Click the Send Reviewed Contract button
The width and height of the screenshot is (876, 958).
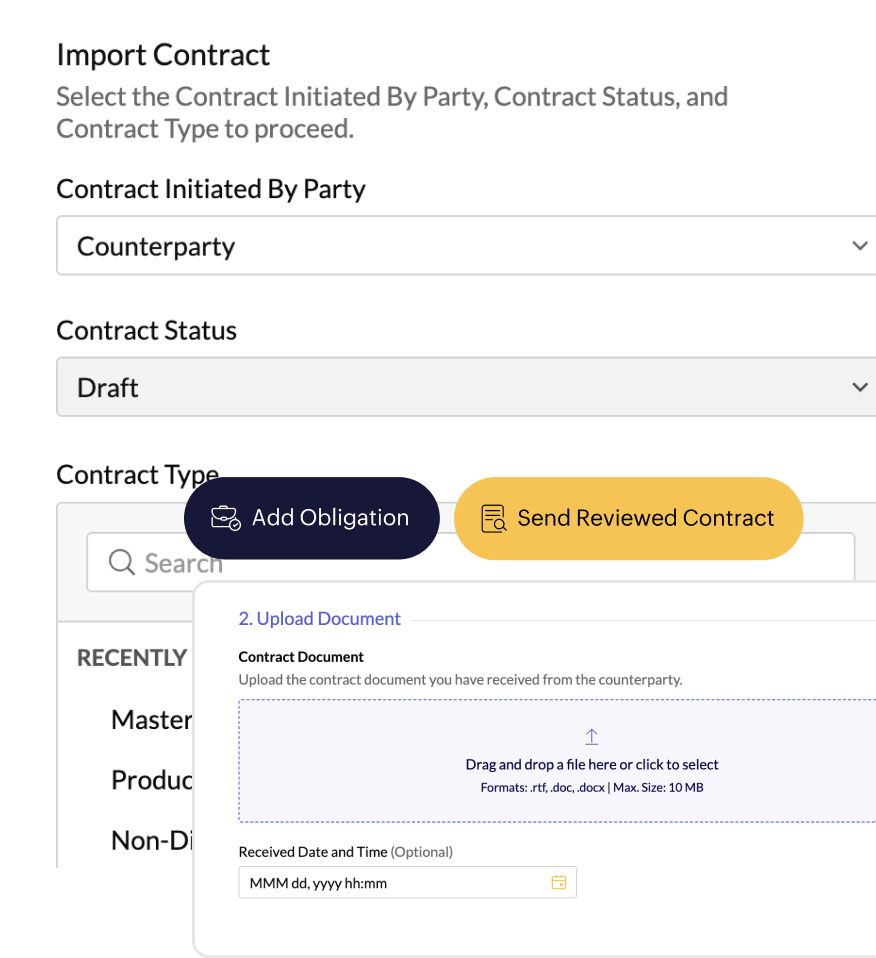tap(628, 518)
